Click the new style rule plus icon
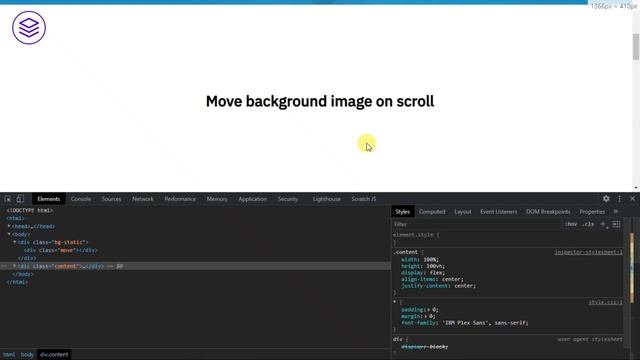This screenshot has width=640, height=360. tap(603, 224)
